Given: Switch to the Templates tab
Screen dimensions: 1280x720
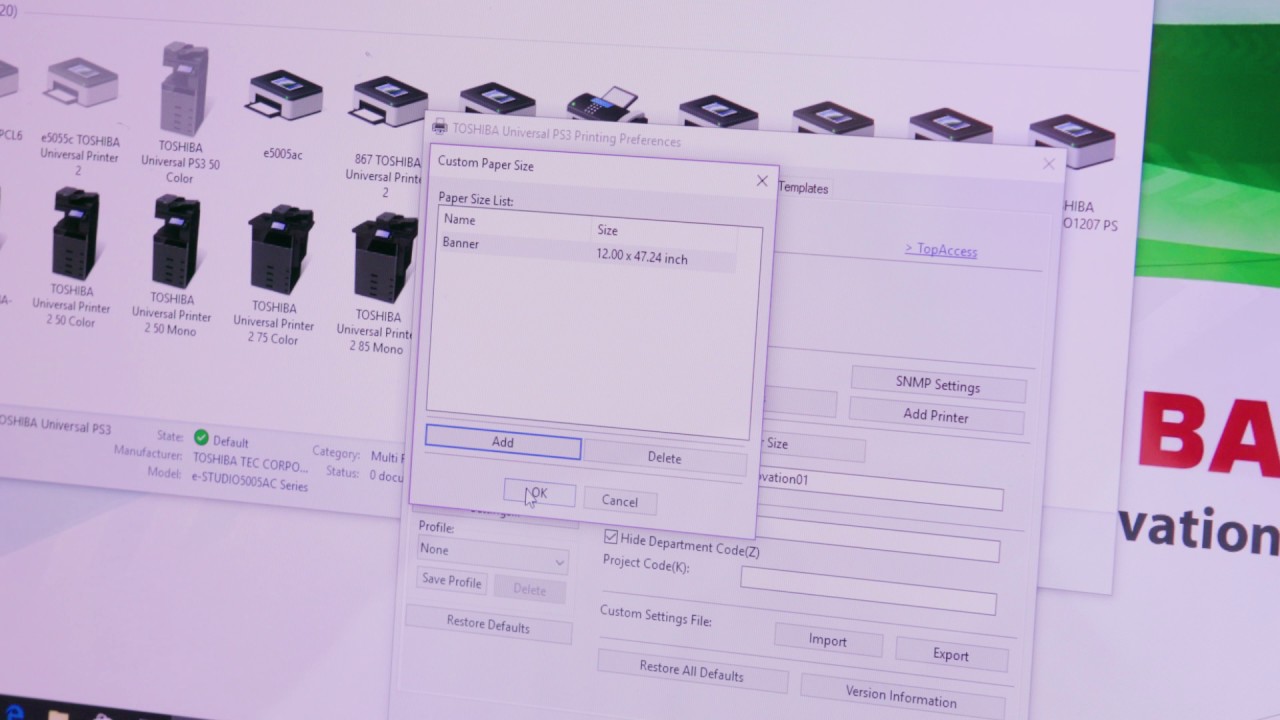Looking at the screenshot, I should point(803,188).
